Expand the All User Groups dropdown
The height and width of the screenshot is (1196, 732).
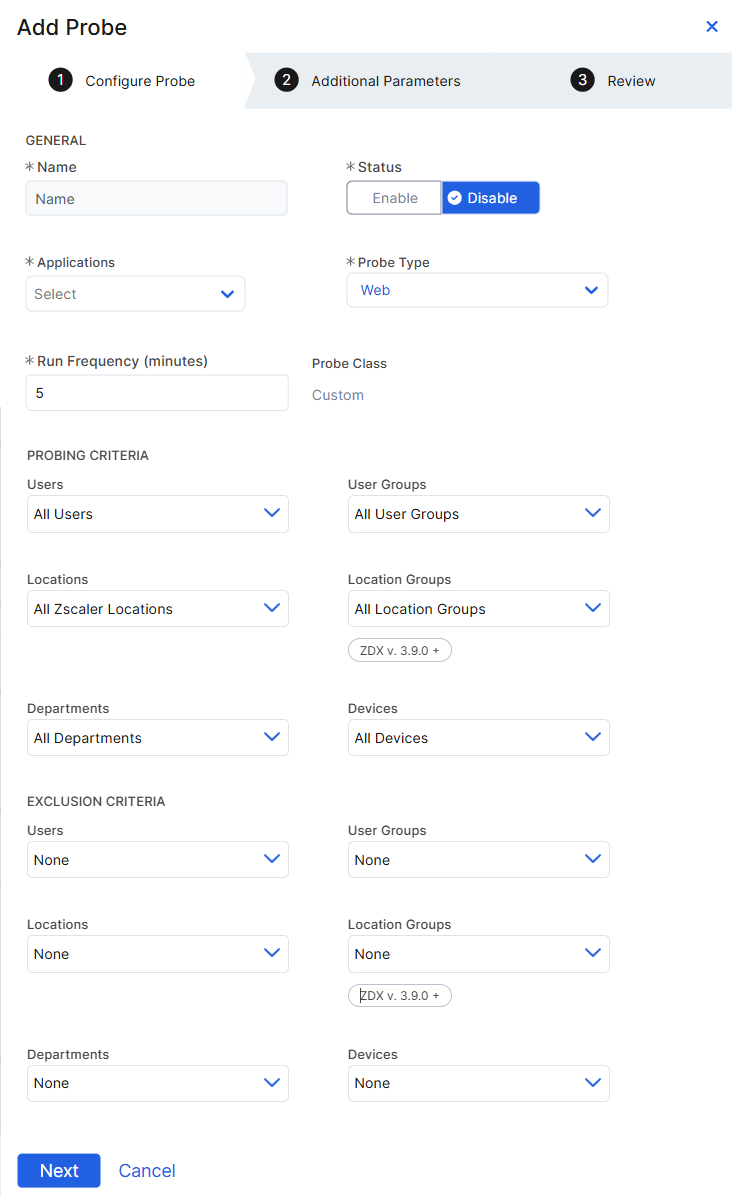point(478,514)
